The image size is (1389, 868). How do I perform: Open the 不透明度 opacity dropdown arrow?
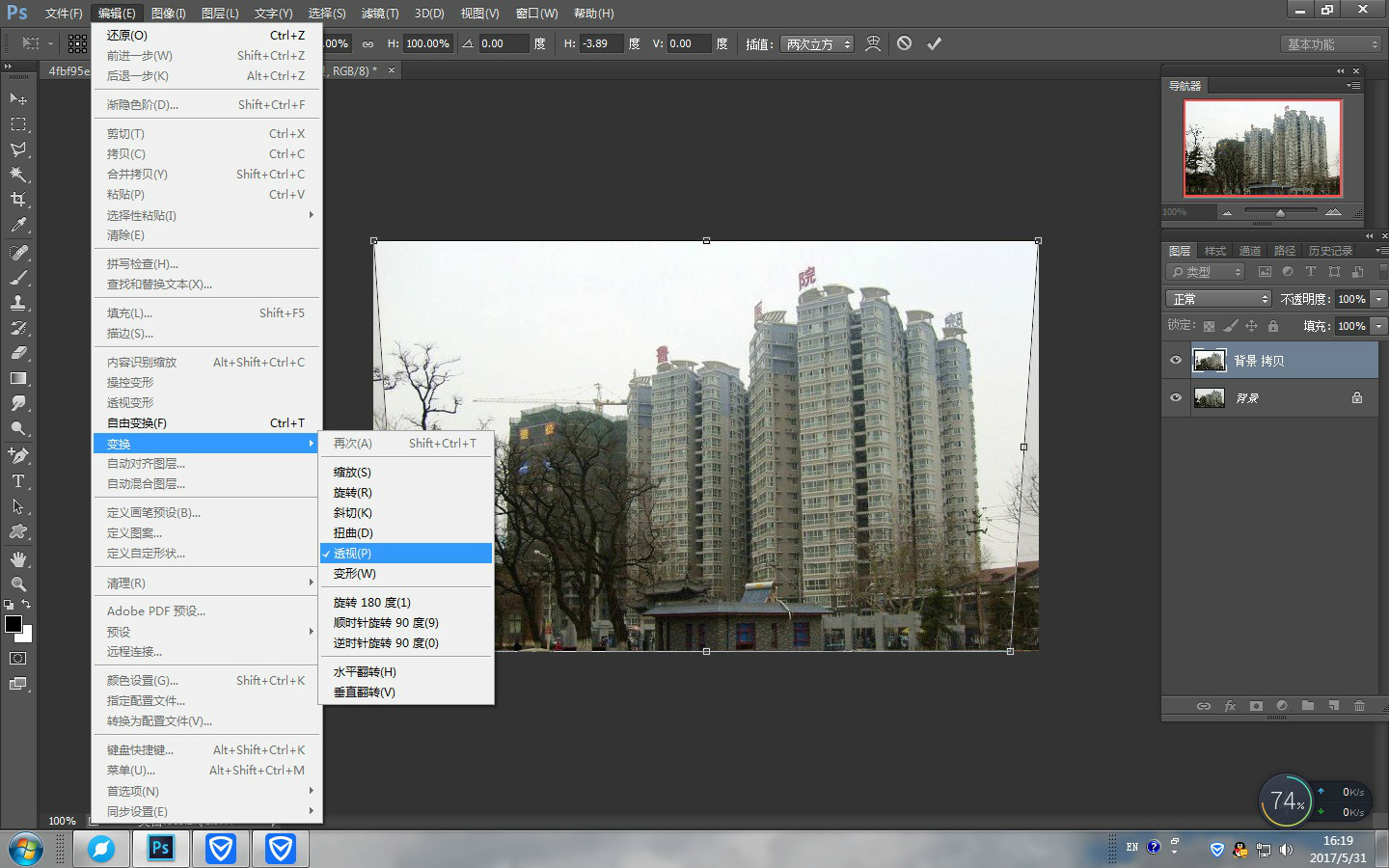[x=1376, y=299]
